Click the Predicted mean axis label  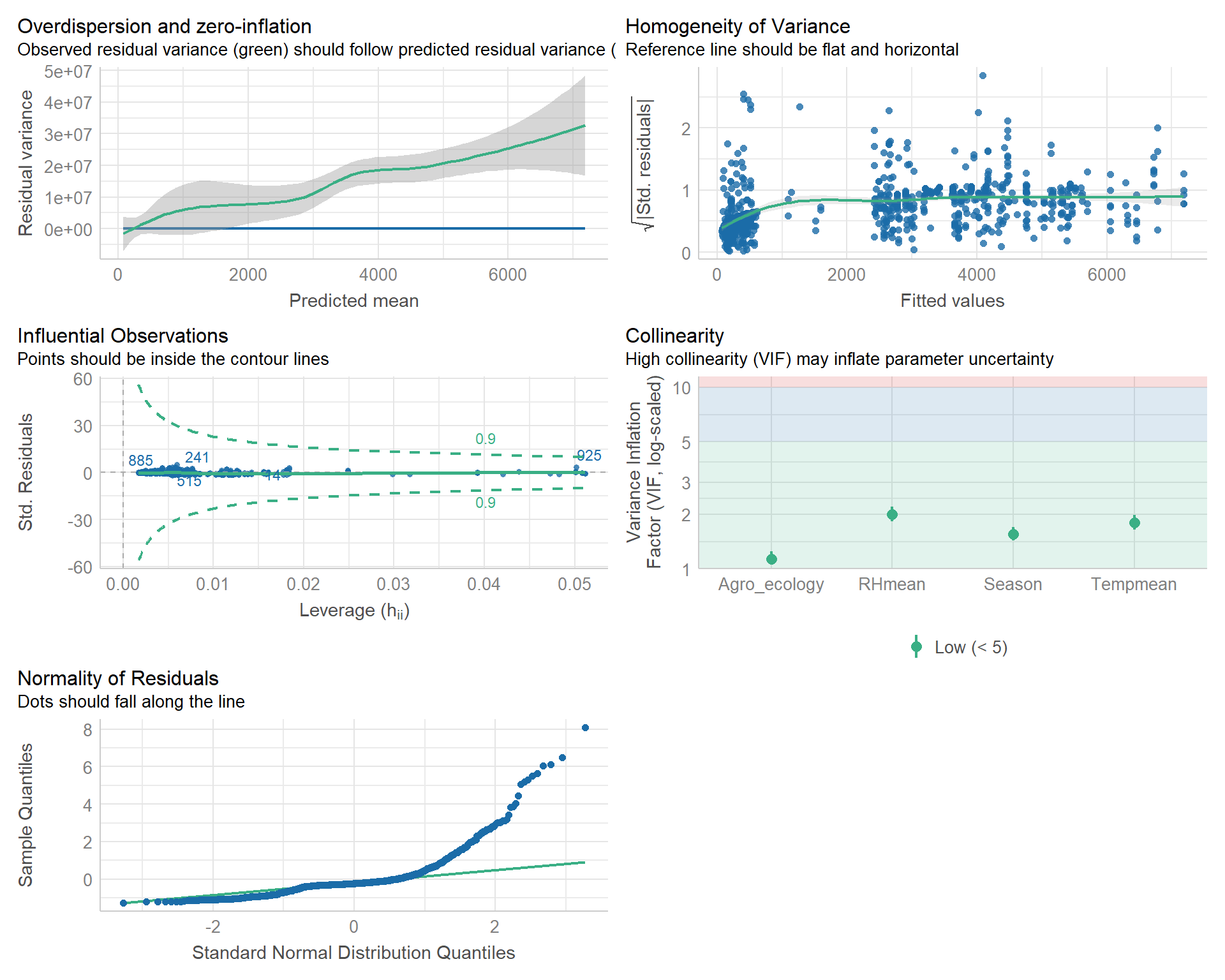click(x=353, y=301)
